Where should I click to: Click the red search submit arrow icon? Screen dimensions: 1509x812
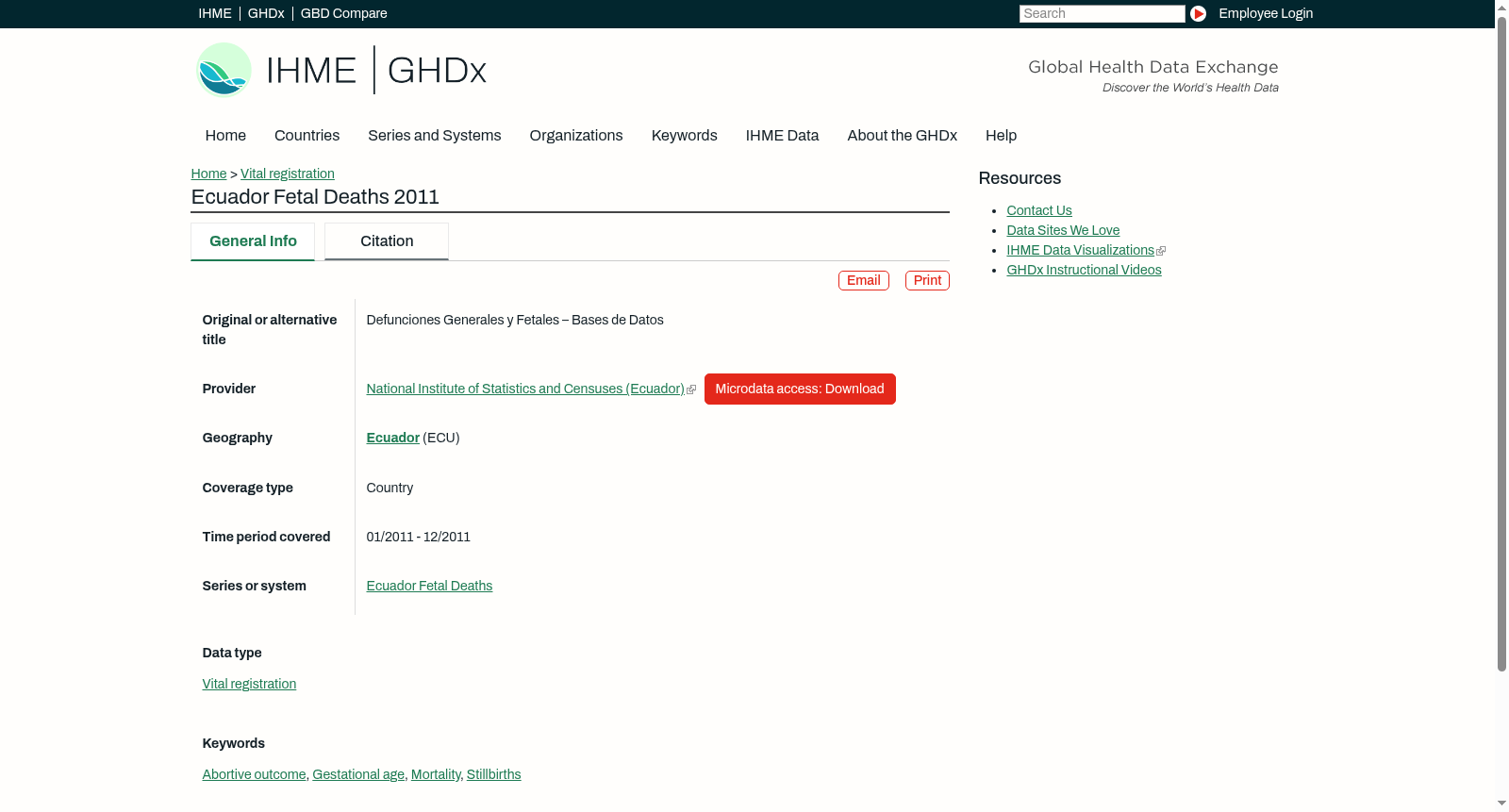(x=1198, y=13)
